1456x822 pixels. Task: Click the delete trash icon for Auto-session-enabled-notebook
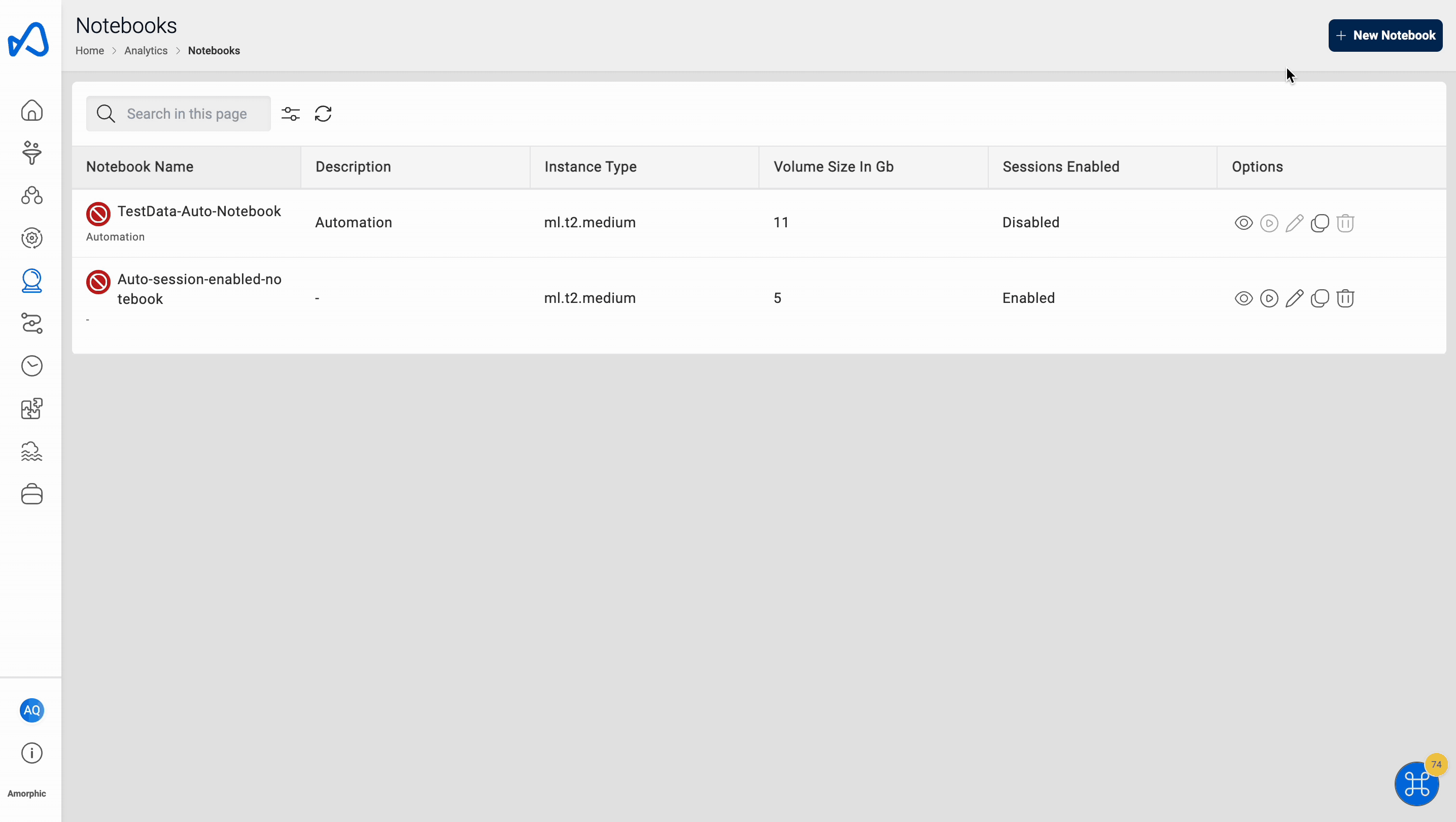[1346, 298]
